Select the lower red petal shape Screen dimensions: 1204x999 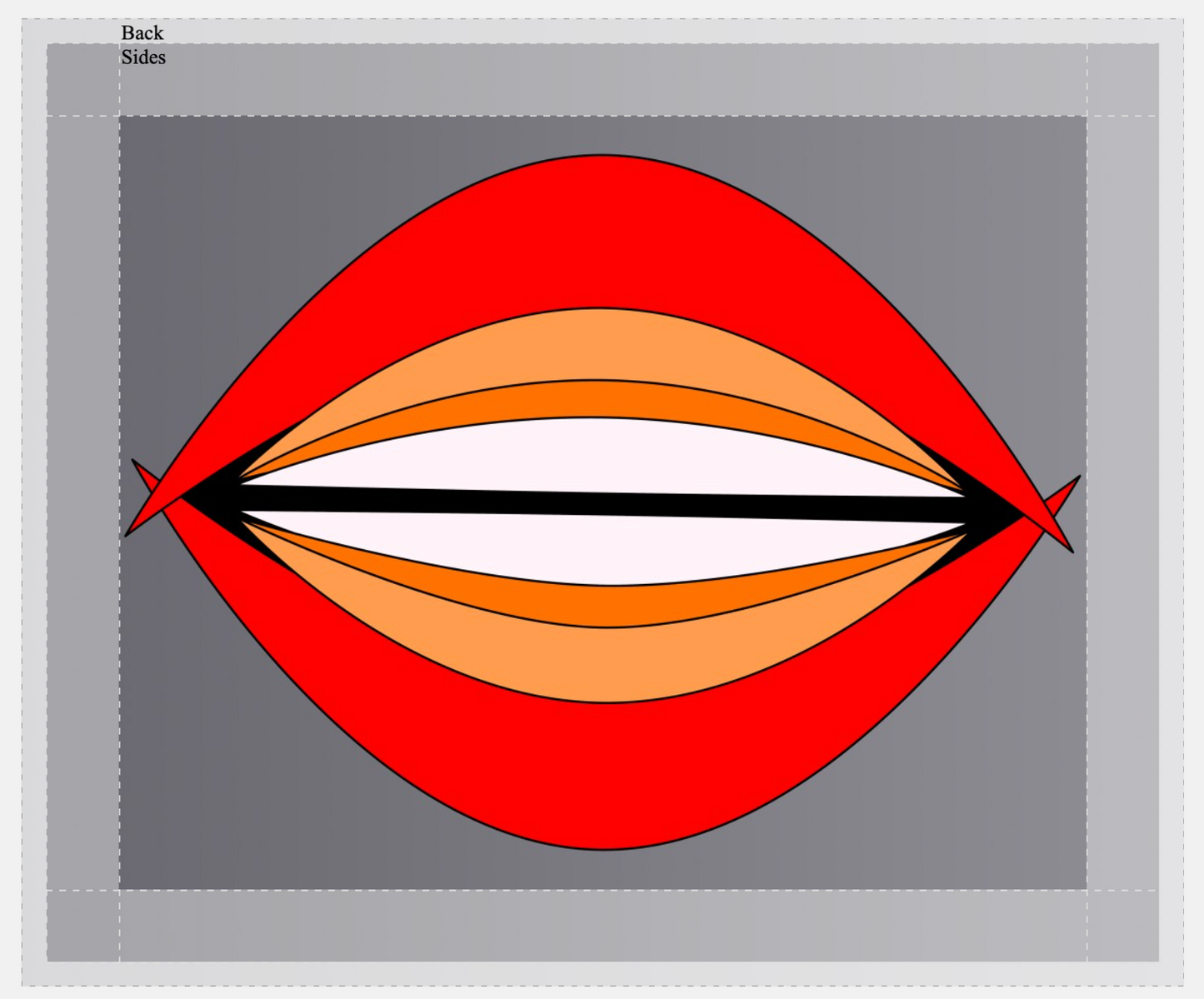(x=606, y=775)
